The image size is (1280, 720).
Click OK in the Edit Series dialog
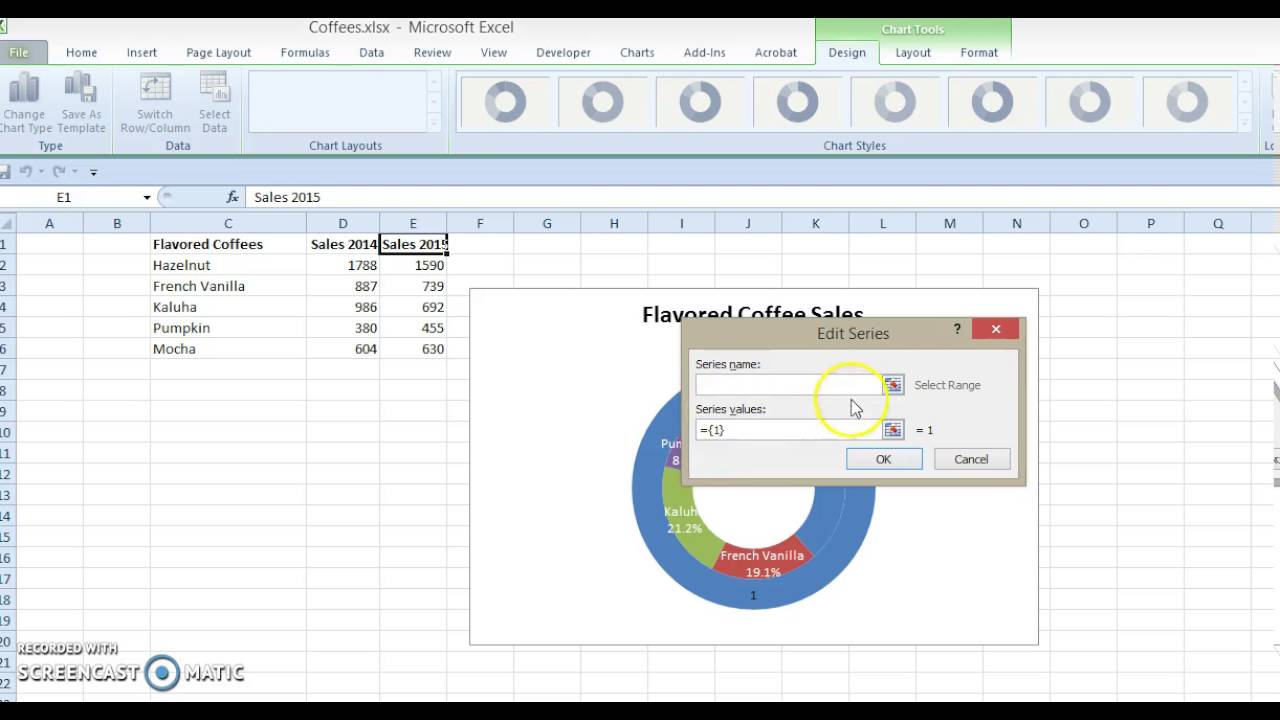(884, 459)
